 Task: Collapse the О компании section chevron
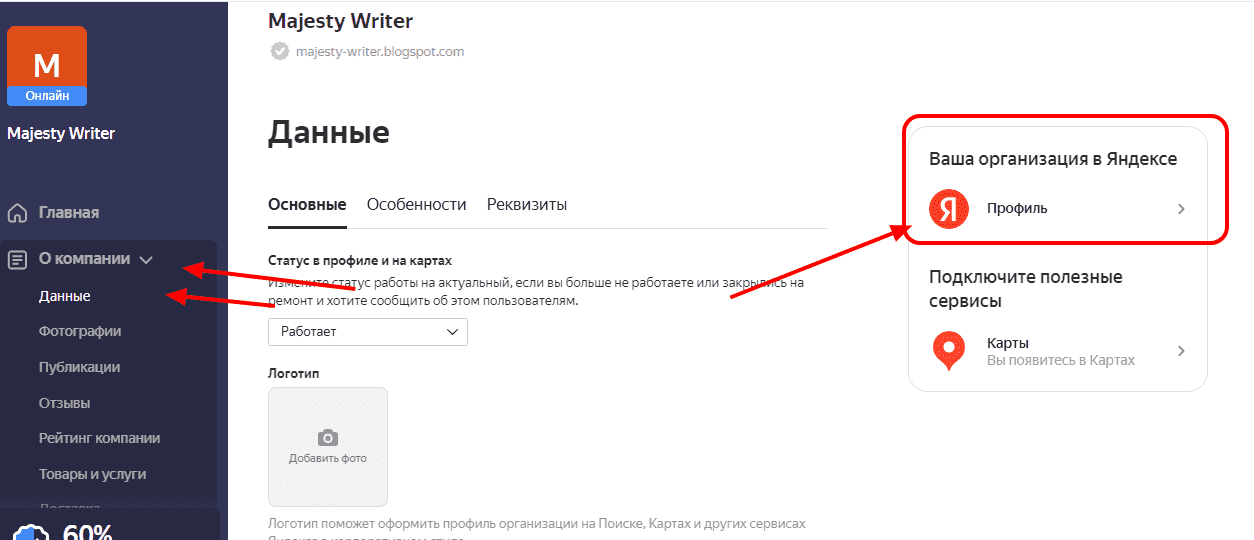(x=146, y=260)
